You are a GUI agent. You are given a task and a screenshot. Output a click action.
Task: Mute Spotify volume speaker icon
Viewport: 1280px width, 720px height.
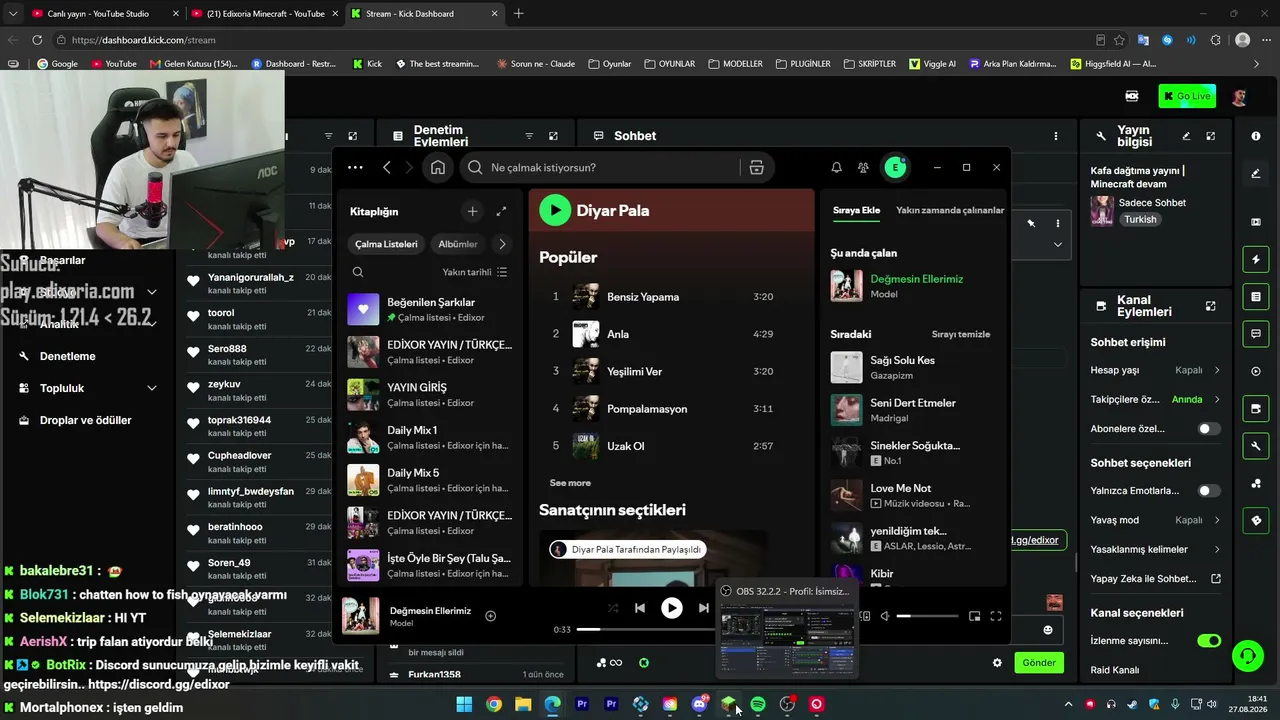(x=884, y=616)
